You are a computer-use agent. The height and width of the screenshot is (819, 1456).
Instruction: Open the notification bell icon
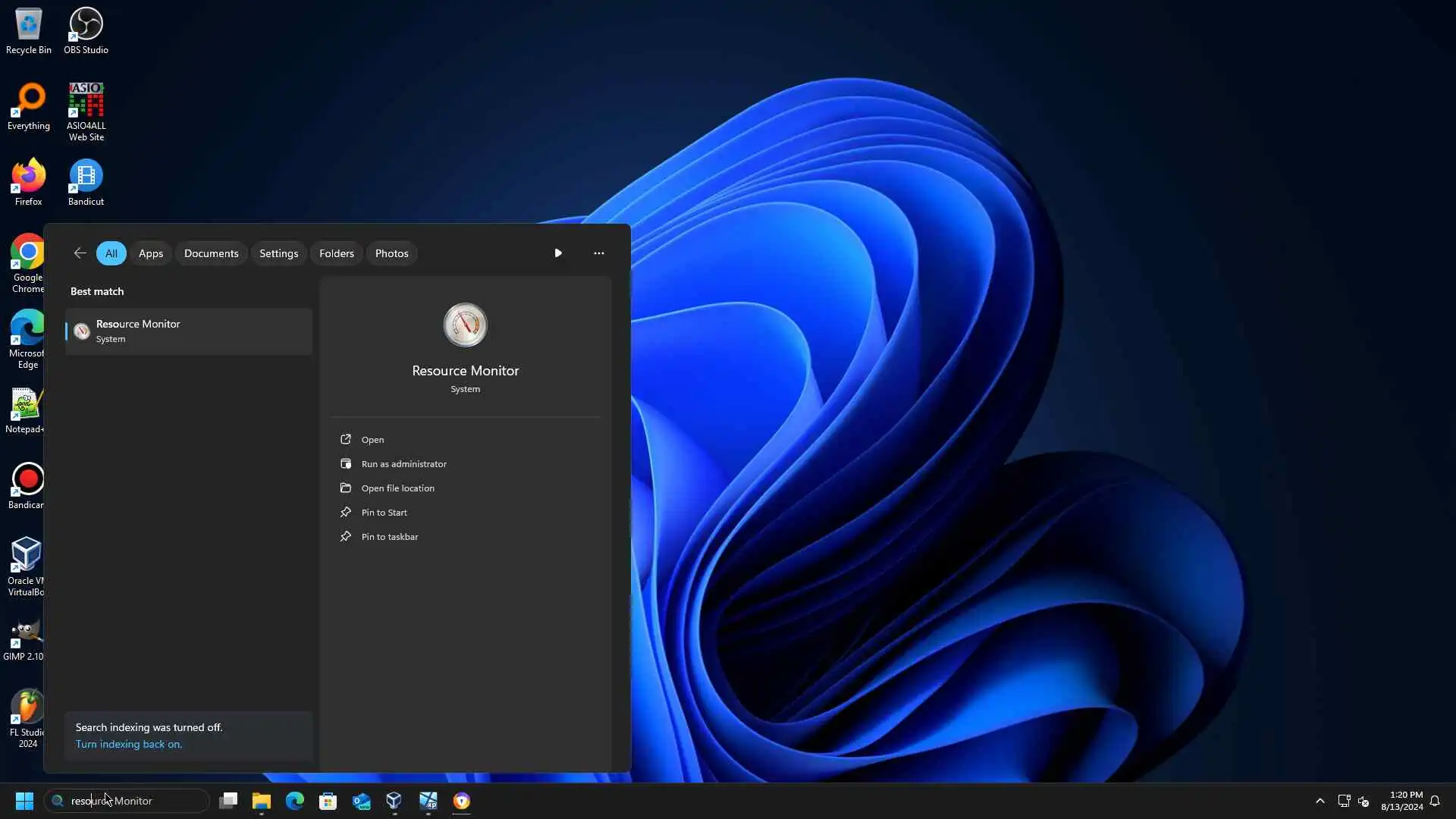1435,801
